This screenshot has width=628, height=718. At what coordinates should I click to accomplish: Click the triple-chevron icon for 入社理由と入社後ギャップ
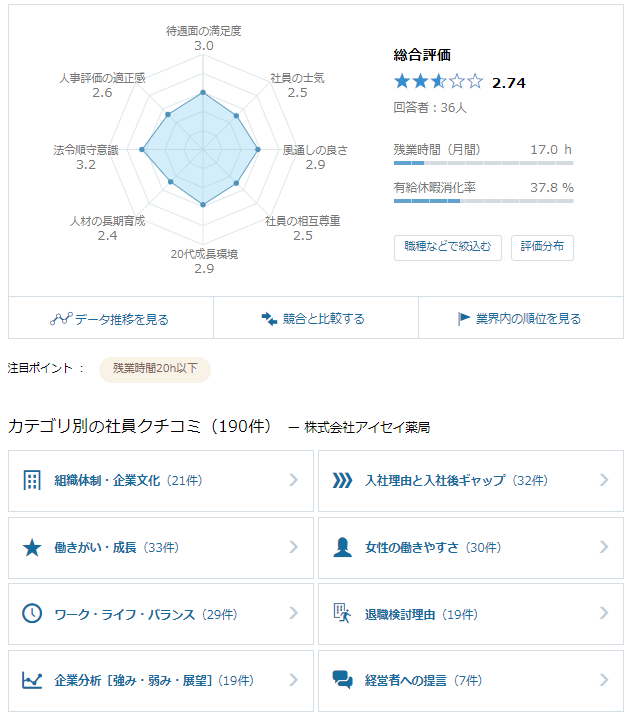(342, 480)
